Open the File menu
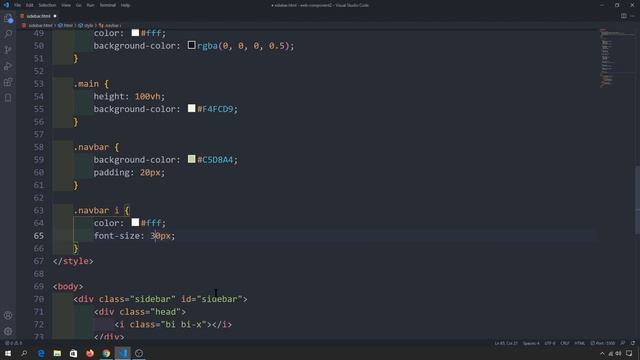Viewport: 640px width, 360px height. pyautogui.click(x=18, y=5)
